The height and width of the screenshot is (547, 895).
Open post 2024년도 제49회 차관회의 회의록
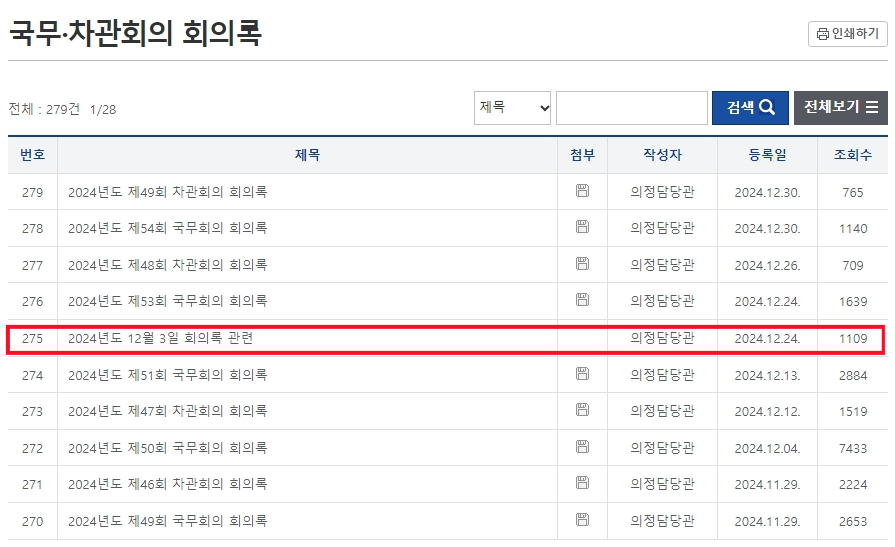pos(168,192)
